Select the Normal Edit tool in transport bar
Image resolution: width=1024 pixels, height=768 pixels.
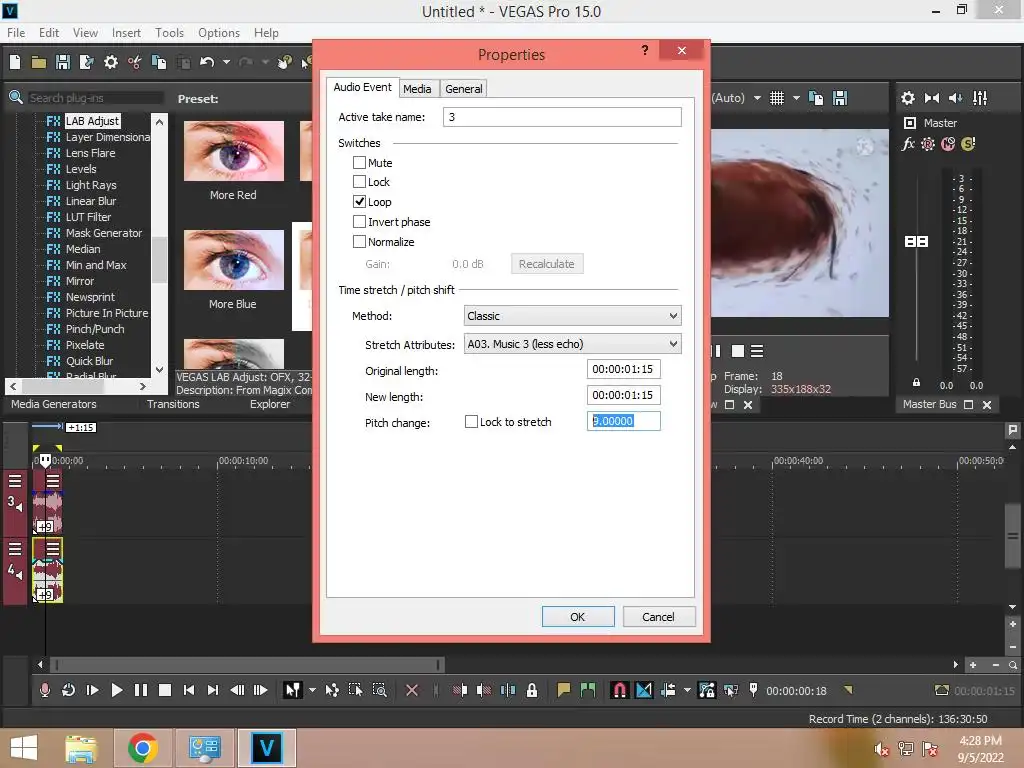pos(292,690)
